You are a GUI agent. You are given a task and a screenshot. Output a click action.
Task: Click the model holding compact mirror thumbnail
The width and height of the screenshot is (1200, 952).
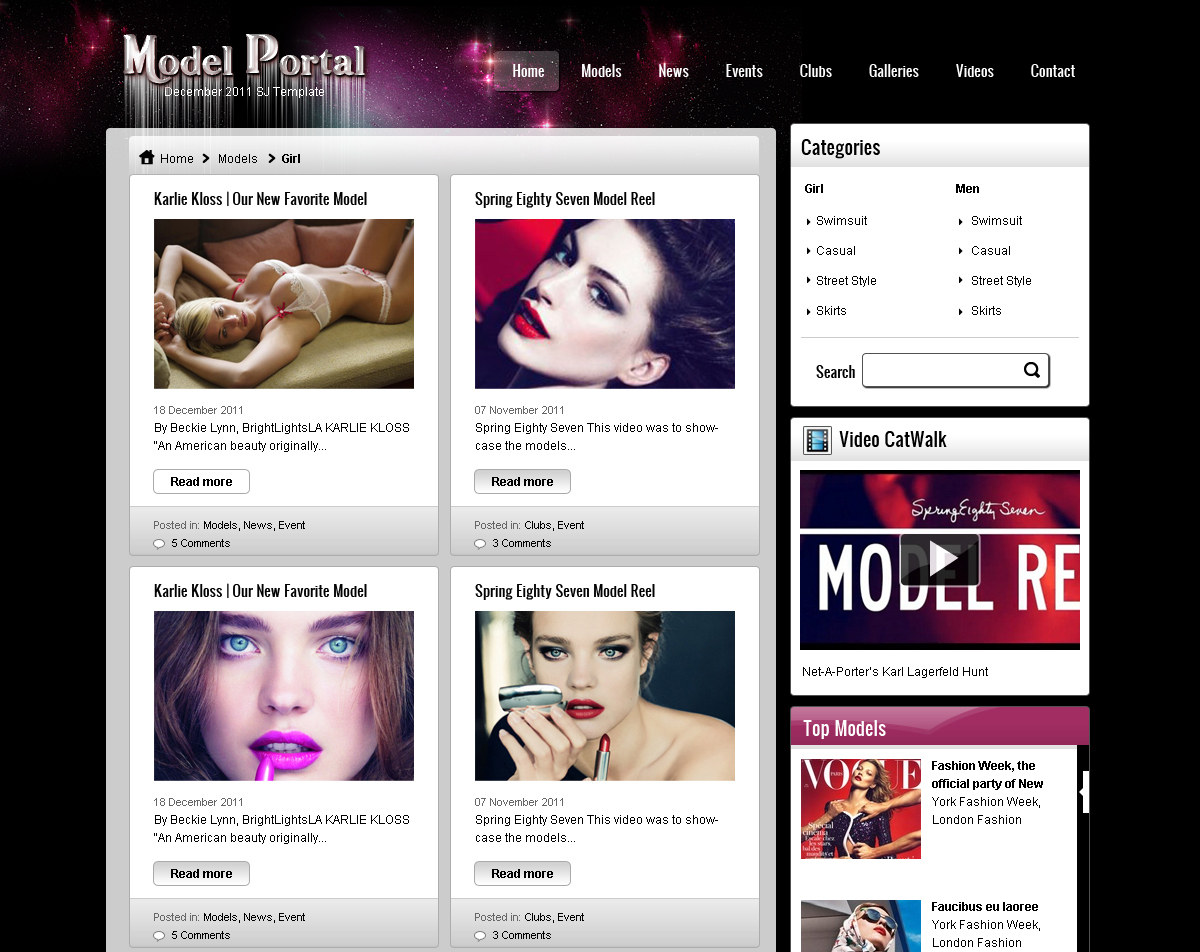(x=604, y=696)
